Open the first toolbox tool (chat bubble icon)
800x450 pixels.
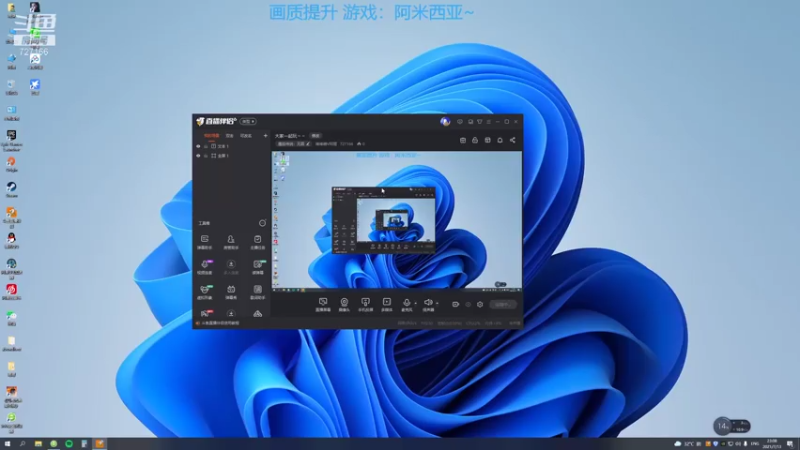click(205, 242)
